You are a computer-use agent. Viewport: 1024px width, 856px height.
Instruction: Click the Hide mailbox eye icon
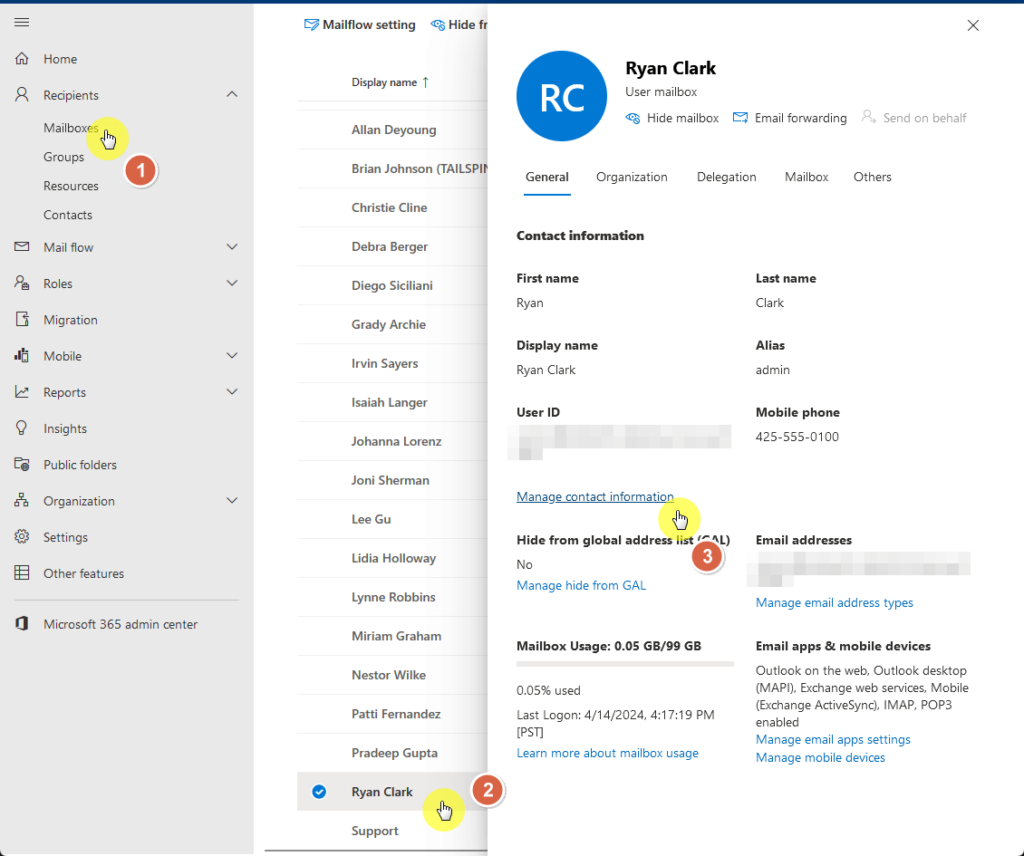point(633,118)
